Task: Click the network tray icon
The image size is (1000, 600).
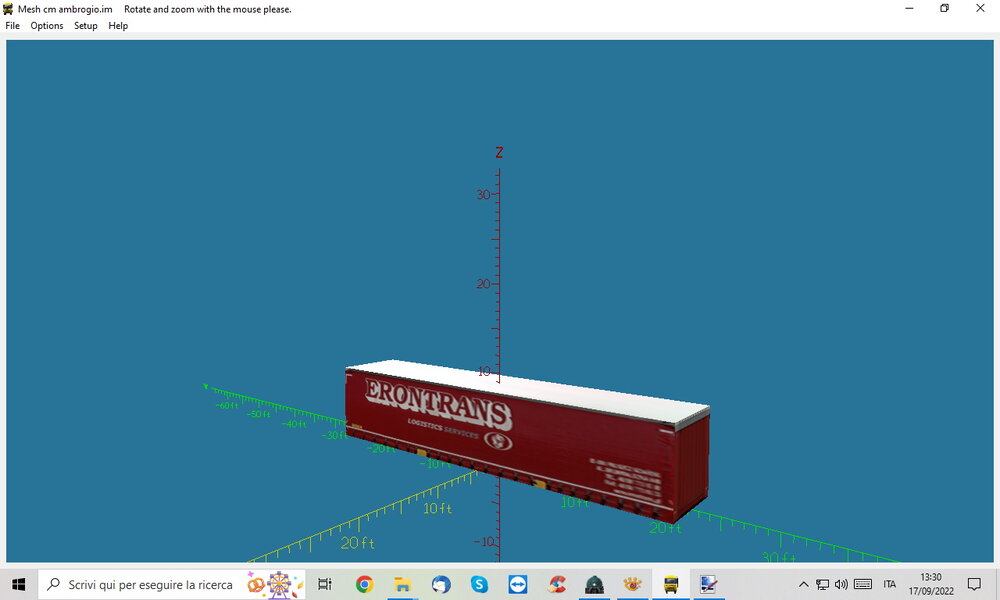Action: tap(823, 584)
